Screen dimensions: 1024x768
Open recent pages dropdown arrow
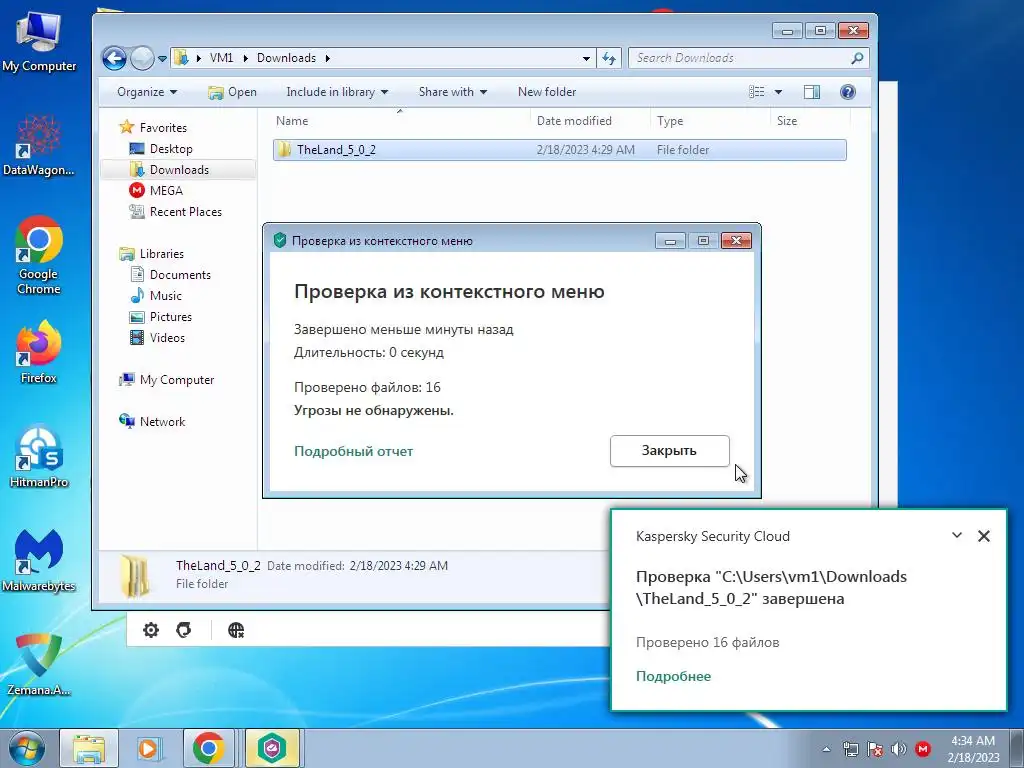(162, 59)
